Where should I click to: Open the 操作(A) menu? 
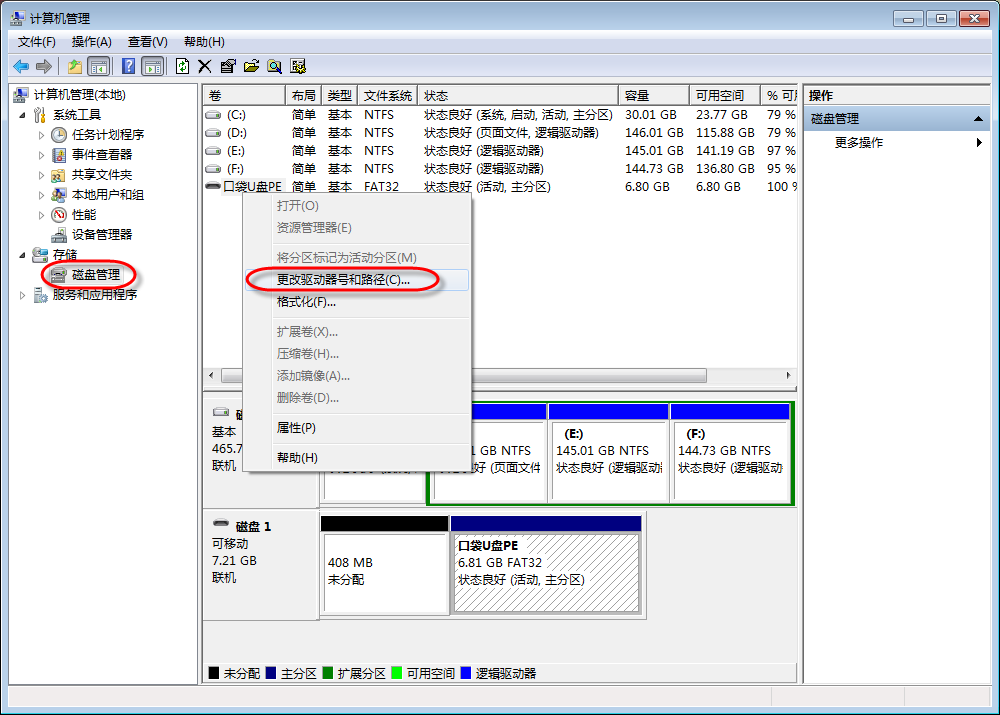pos(92,42)
